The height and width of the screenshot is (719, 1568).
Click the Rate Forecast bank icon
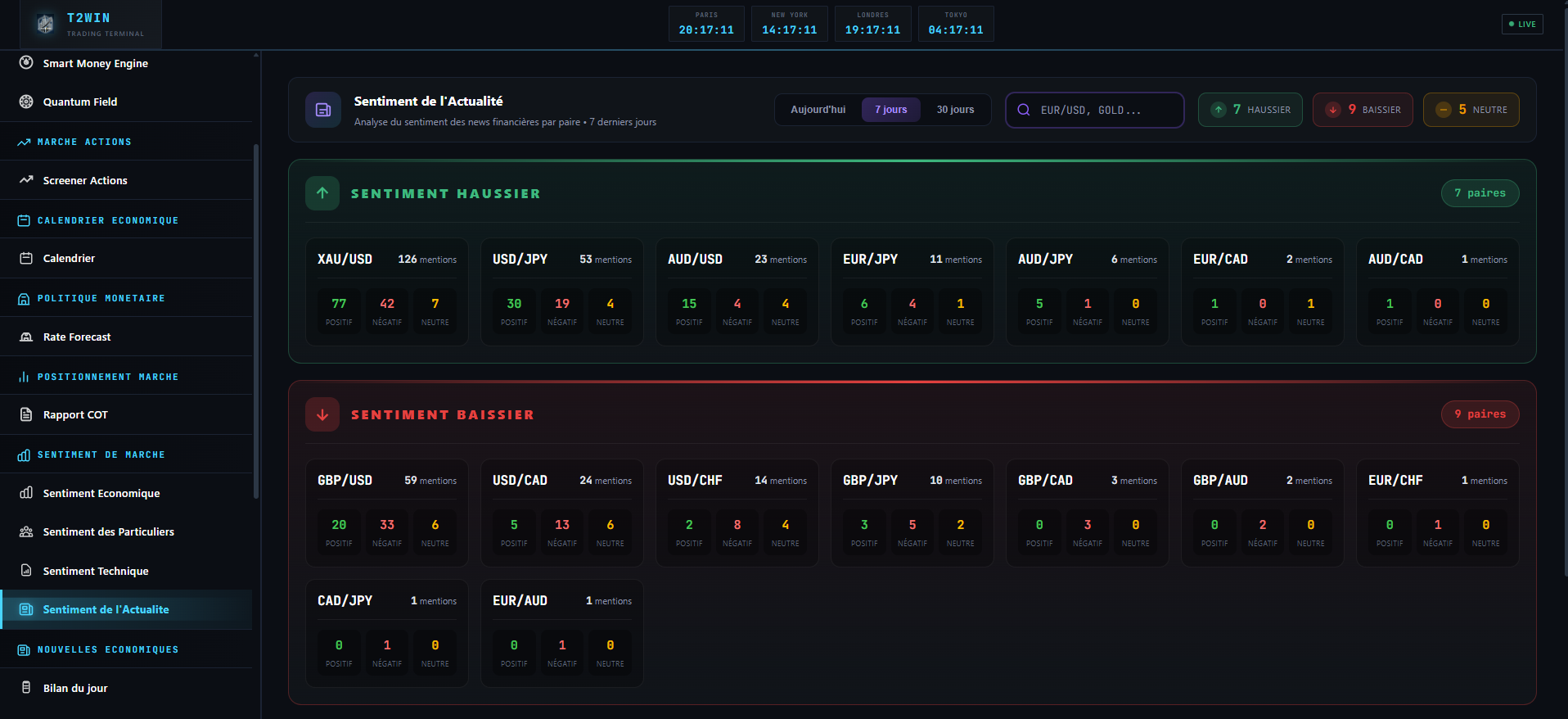[26, 337]
